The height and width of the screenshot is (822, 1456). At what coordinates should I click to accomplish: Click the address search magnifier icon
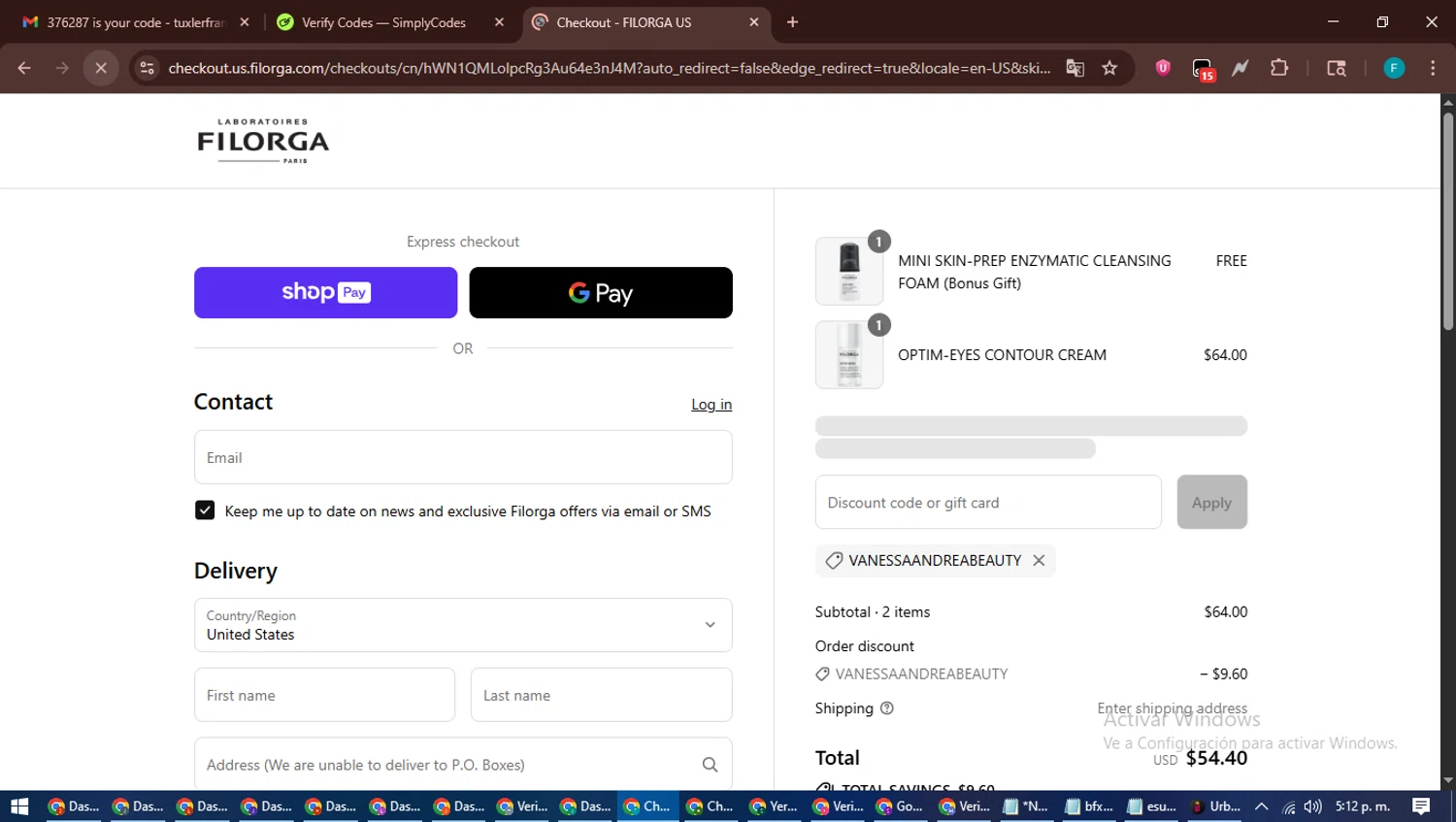tap(710, 765)
